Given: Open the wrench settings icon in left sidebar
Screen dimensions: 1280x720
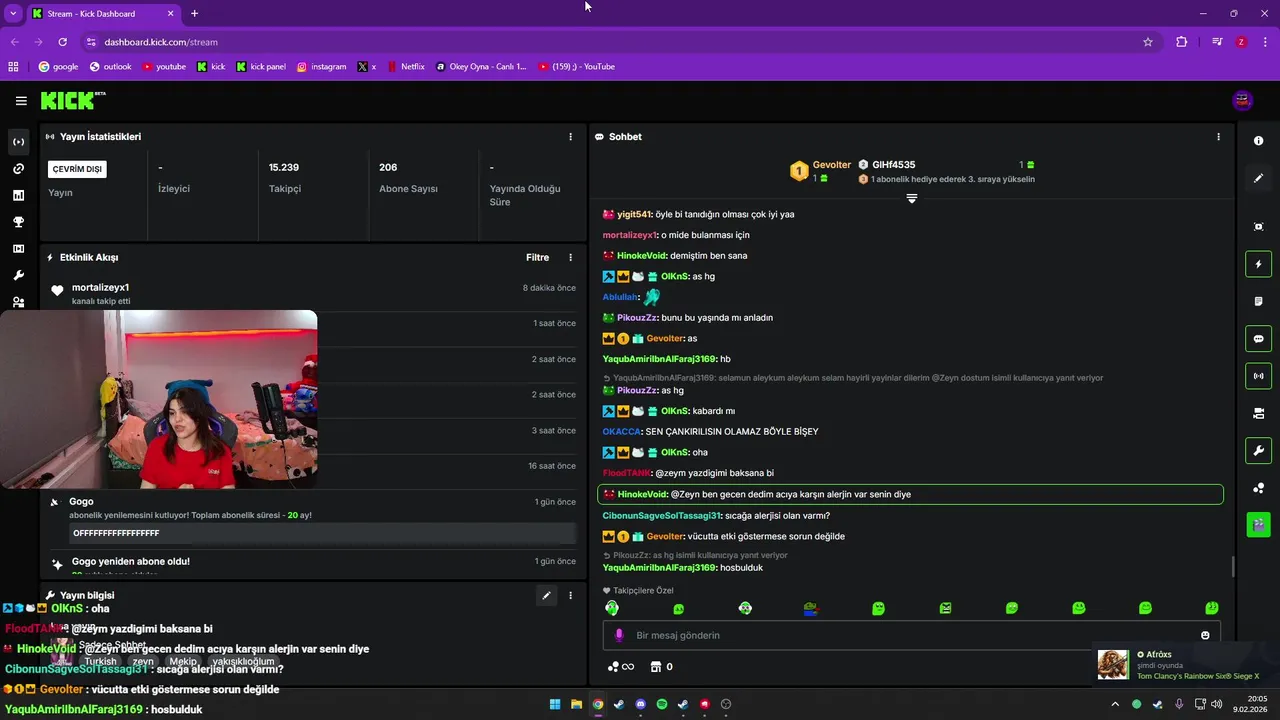Looking at the screenshot, I should tap(18, 275).
